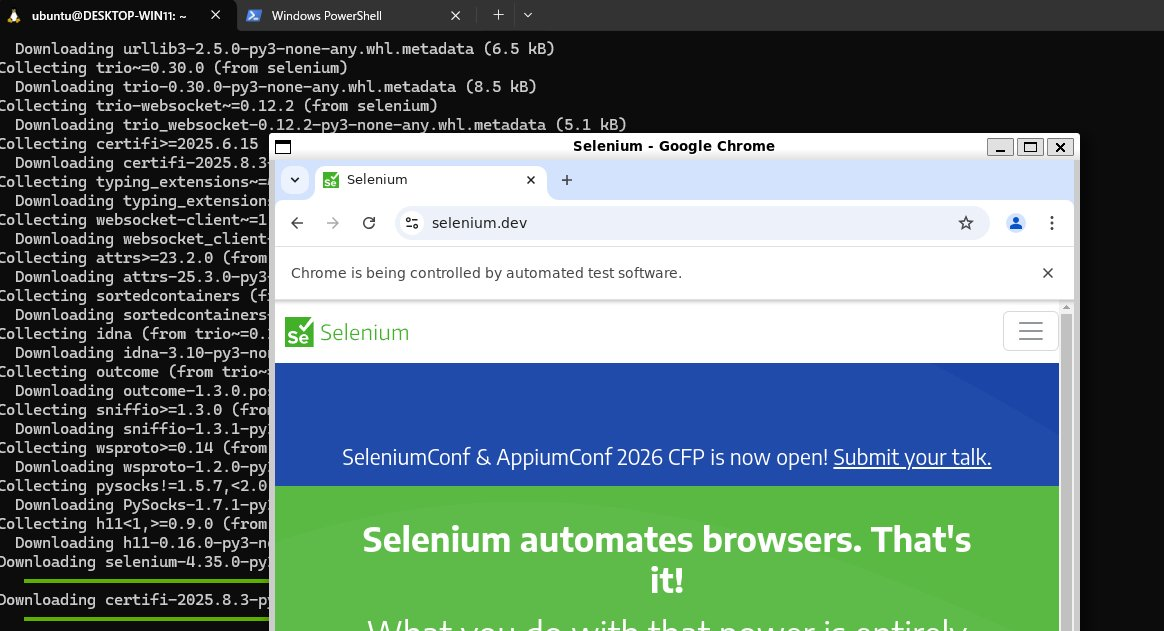Click the Chrome forward arrow
The image size is (1164, 631).
point(333,223)
